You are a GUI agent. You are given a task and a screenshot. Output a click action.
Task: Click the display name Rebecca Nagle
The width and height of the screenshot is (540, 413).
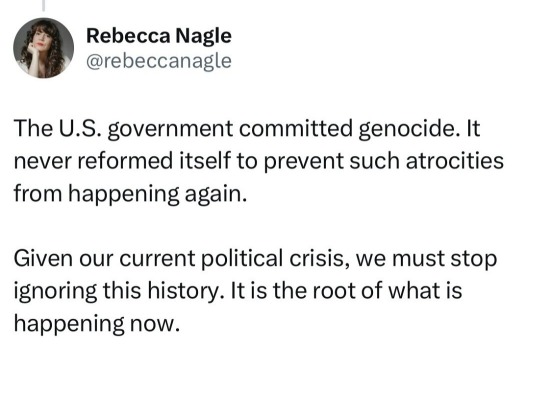159,36
